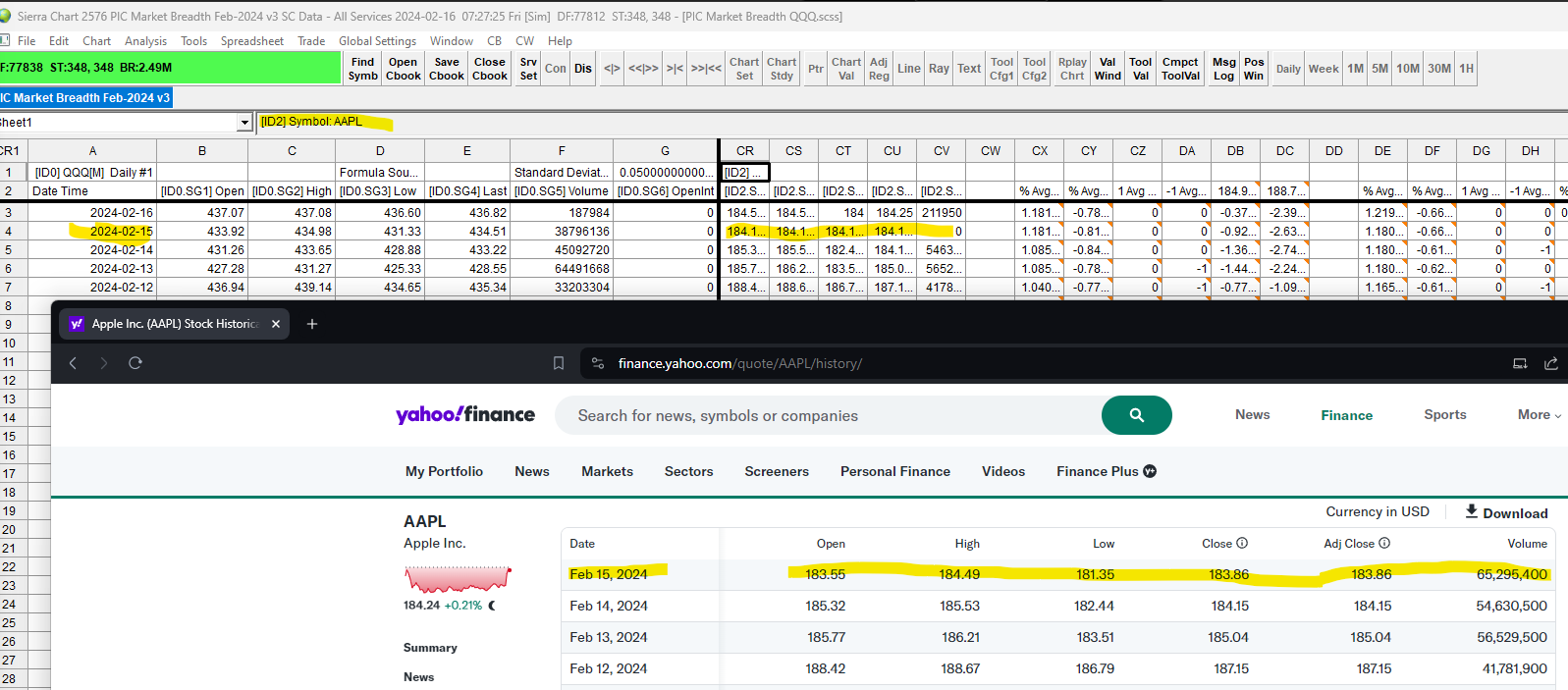Click the bookmark icon in address bar

click(559, 363)
